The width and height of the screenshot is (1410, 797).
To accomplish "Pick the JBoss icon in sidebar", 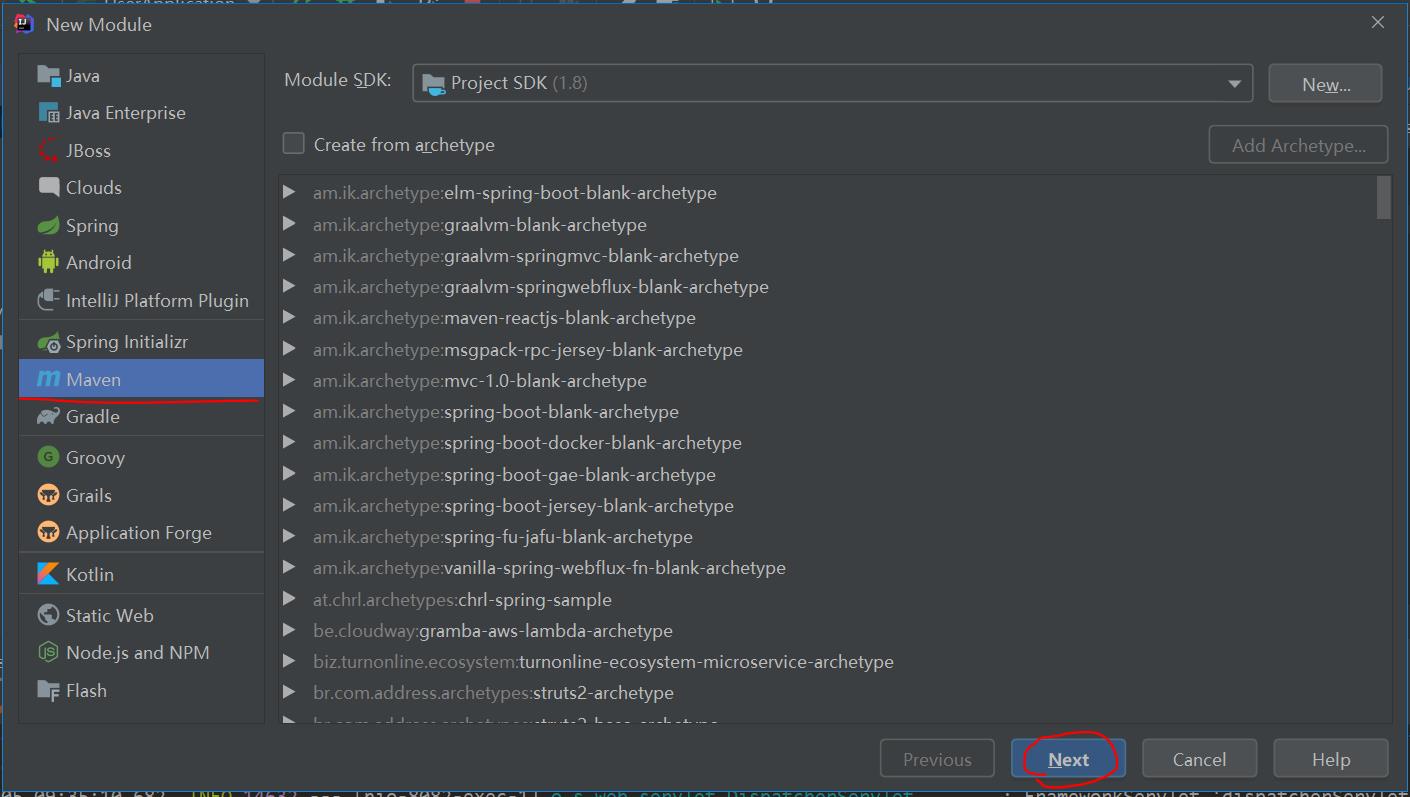I will 48,151.
